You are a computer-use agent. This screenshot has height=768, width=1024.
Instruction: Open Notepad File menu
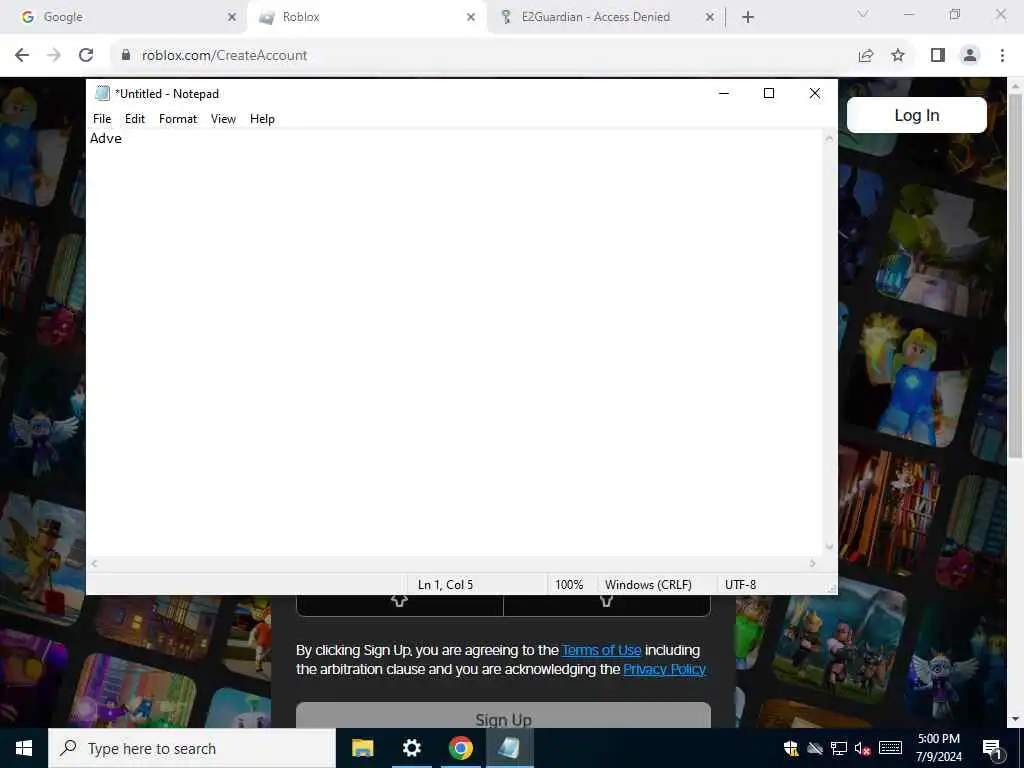coord(102,119)
